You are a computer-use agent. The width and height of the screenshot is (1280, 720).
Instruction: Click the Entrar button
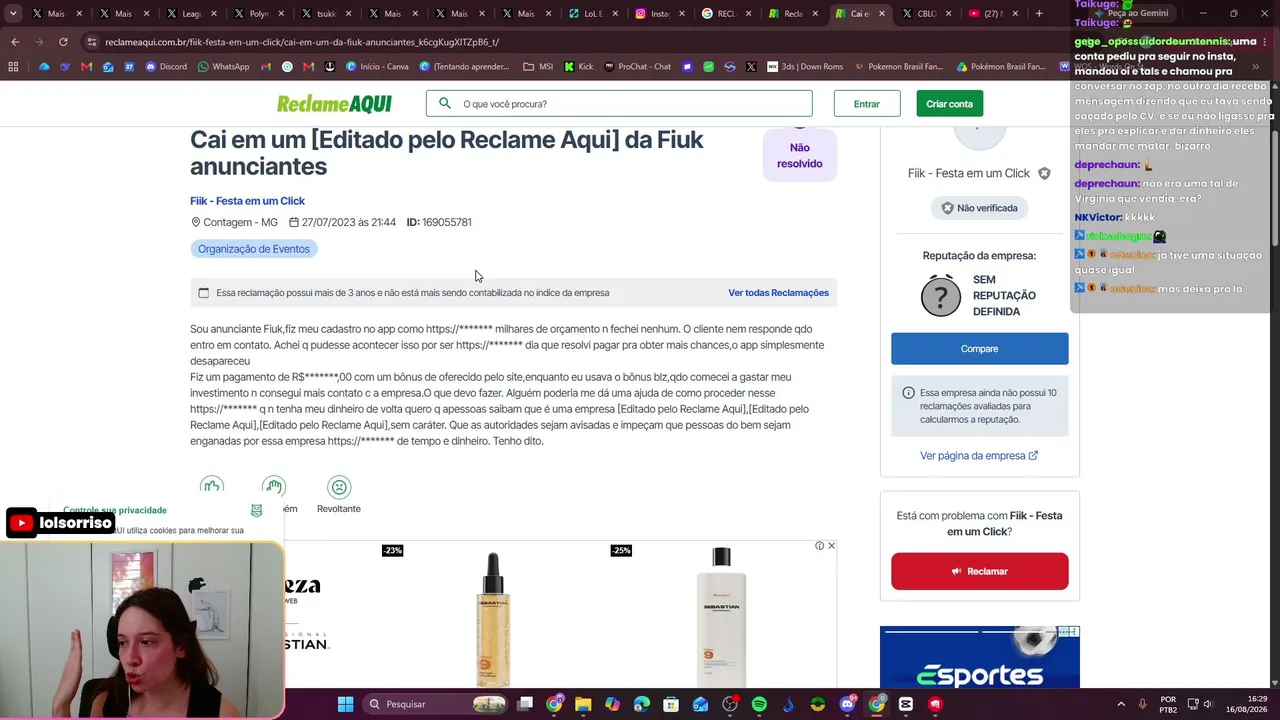click(867, 104)
